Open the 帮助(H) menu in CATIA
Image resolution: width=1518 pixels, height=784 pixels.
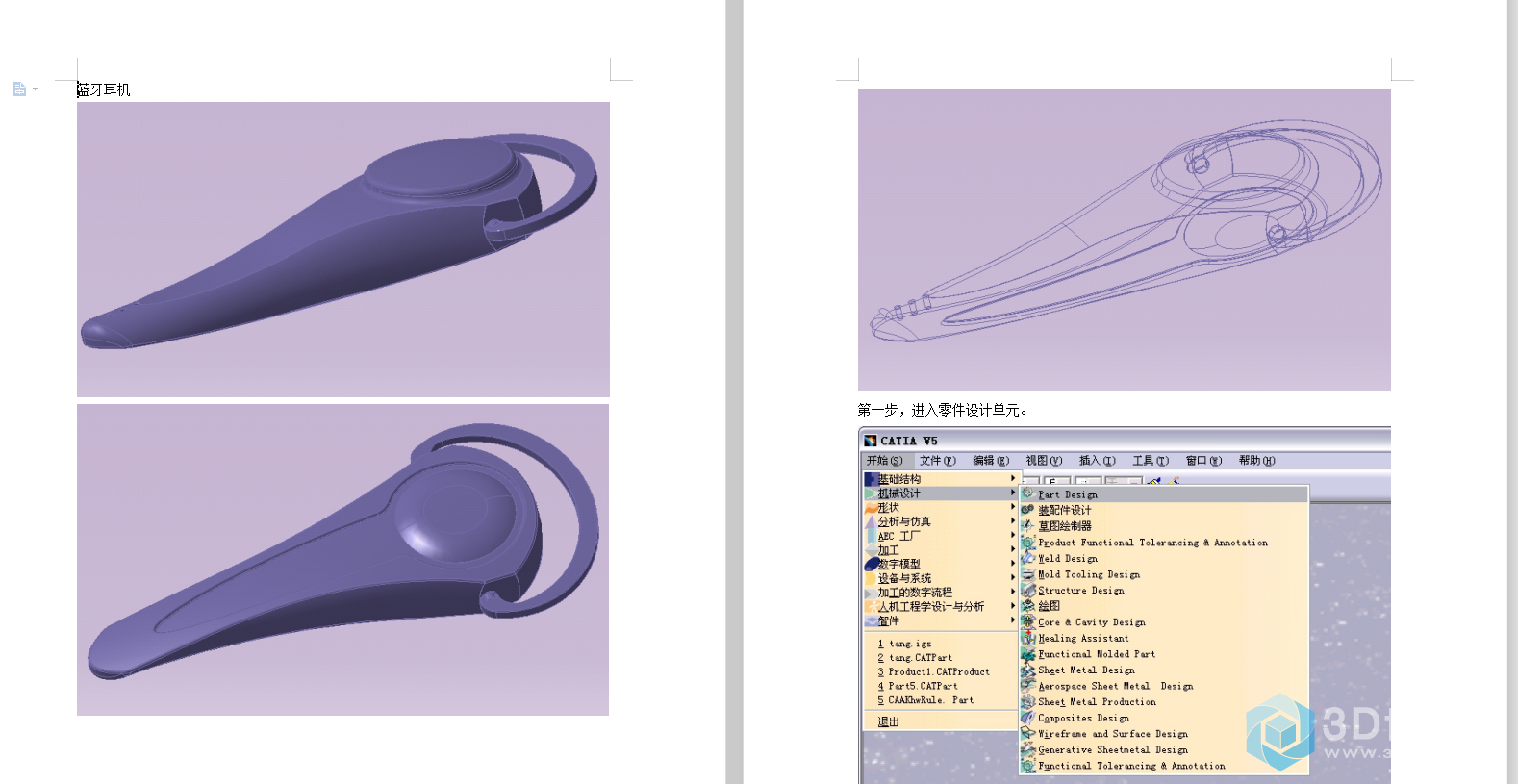click(1257, 461)
